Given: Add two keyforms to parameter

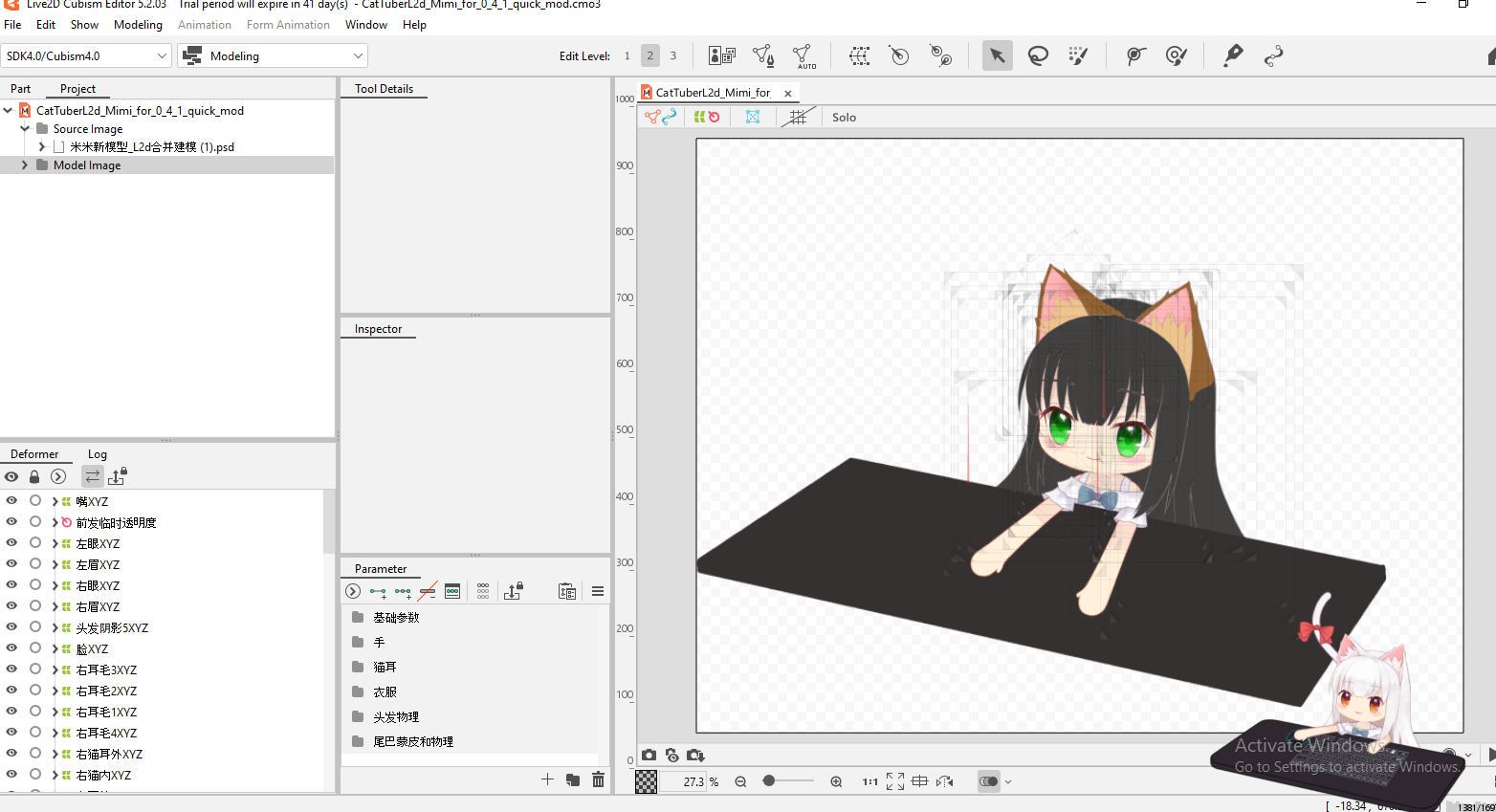Looking at the screenshot, I should 378,592.
